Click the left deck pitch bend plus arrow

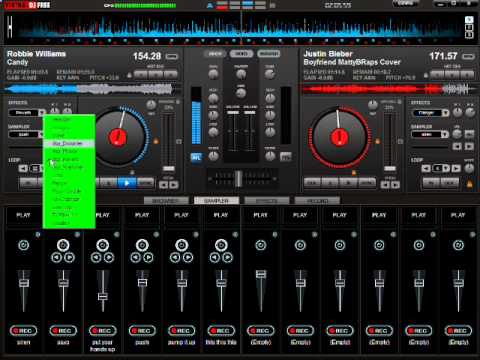[174, 185]
